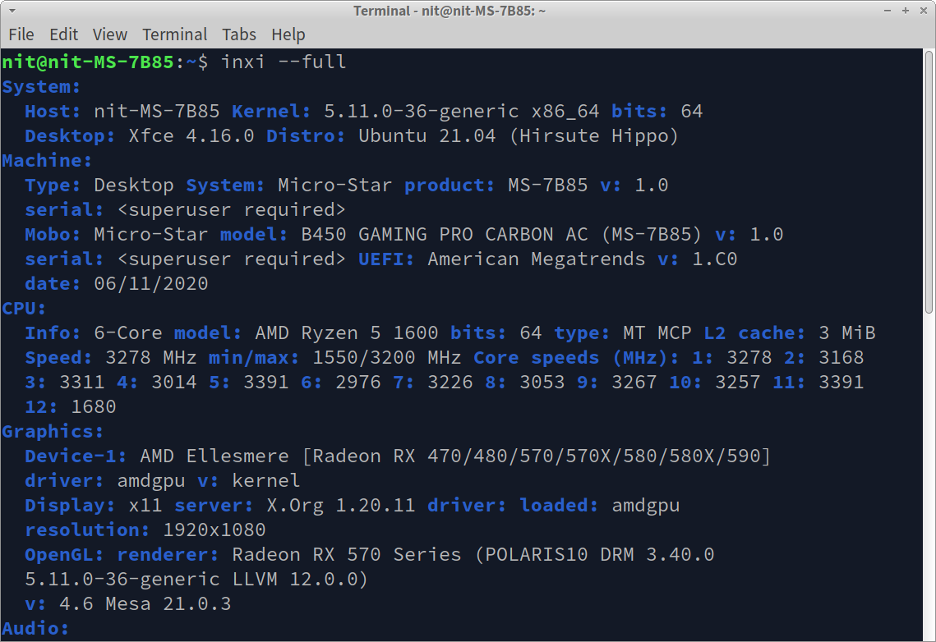Minimize the terminal window

point(887,11)
